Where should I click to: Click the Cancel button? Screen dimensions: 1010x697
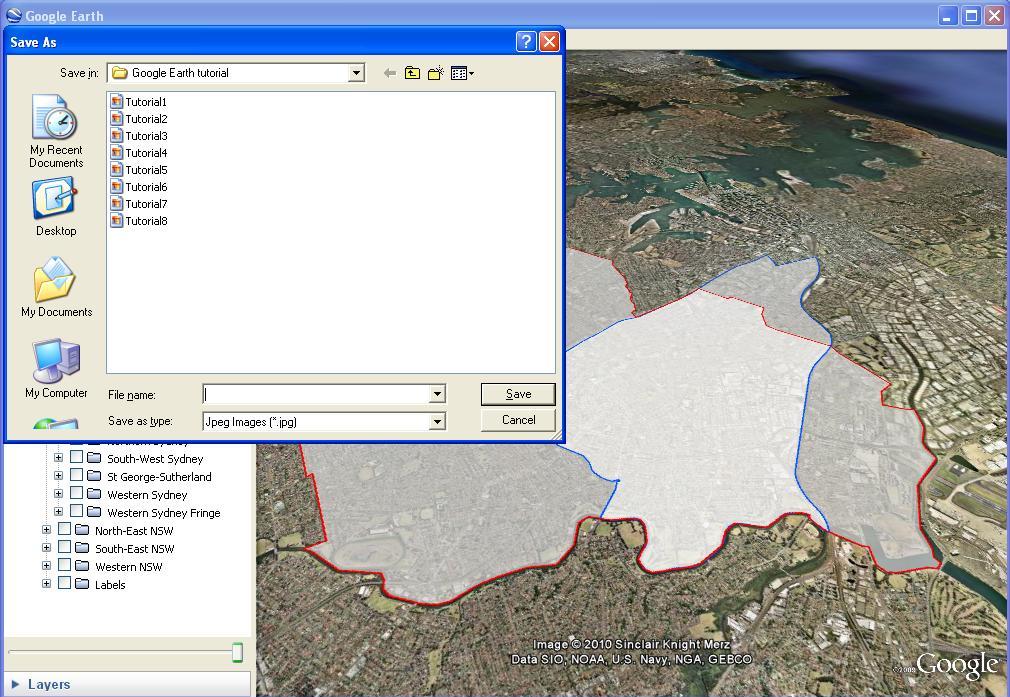tap(518, 420)
